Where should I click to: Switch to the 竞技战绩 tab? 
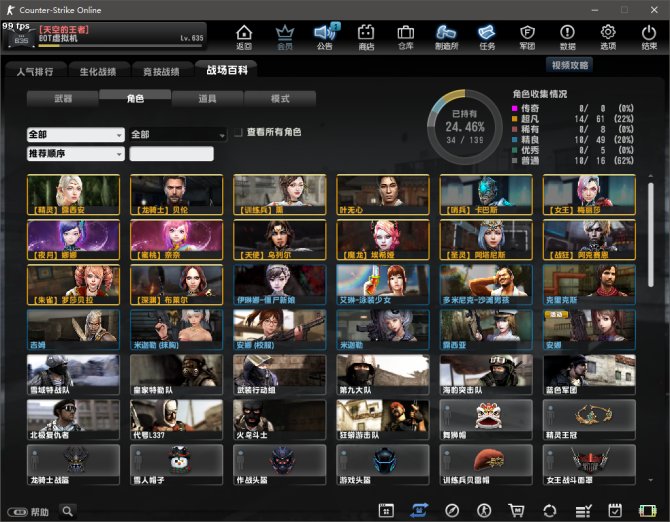162,72
